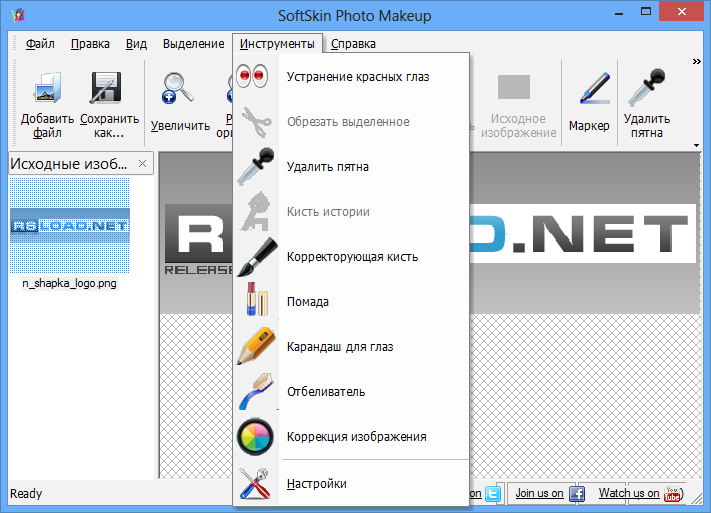This screenshot has height=513, width=711.
Task: Follow the Join us on link
Action: coord(539,493)
